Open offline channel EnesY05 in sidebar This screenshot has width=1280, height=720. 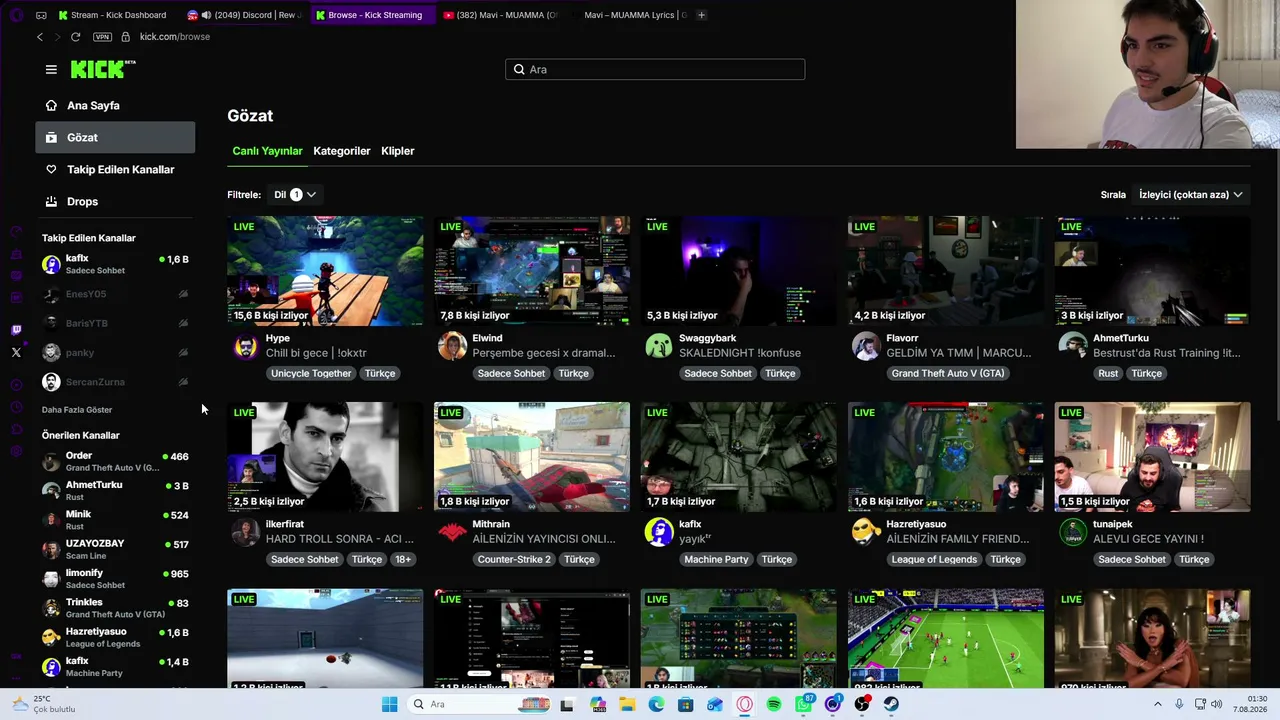click(115, 294)
